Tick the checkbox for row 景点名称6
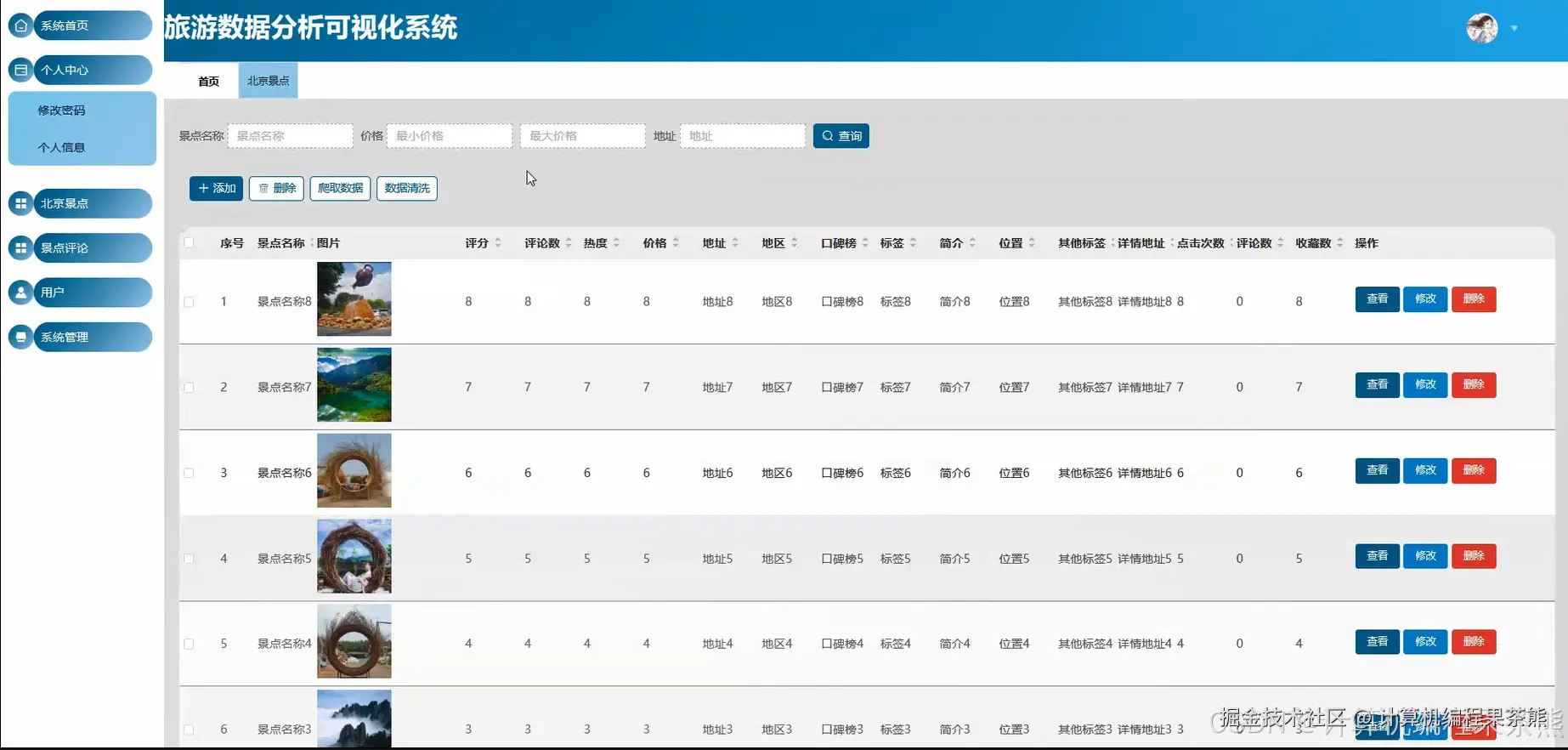This screenshot has width=1568, height=750. click(189, 473)
